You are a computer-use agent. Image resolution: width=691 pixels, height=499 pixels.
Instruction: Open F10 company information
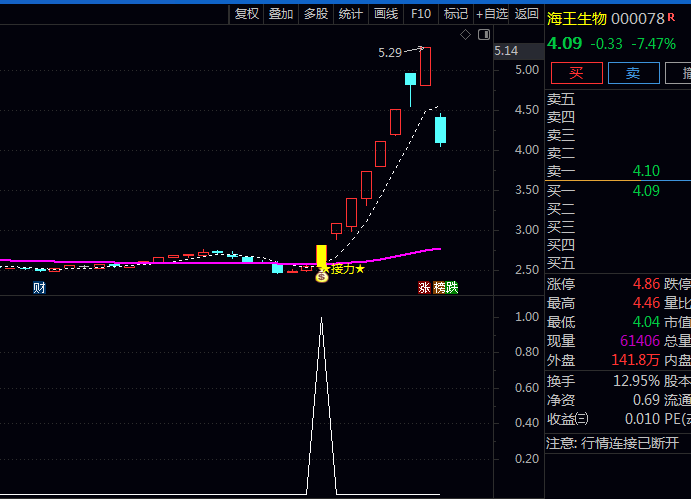[x=421, y=13]
